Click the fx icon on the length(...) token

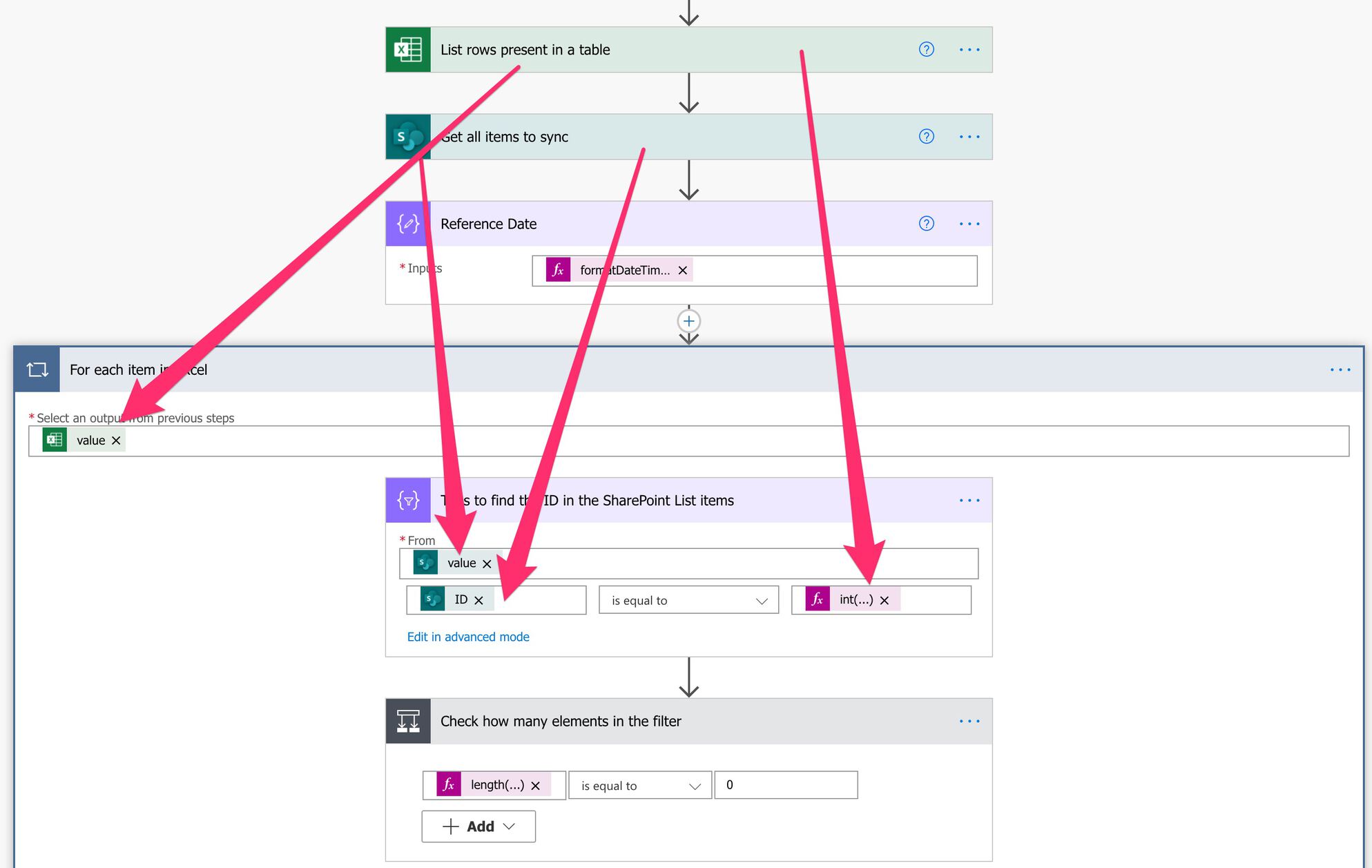point(447,784)
